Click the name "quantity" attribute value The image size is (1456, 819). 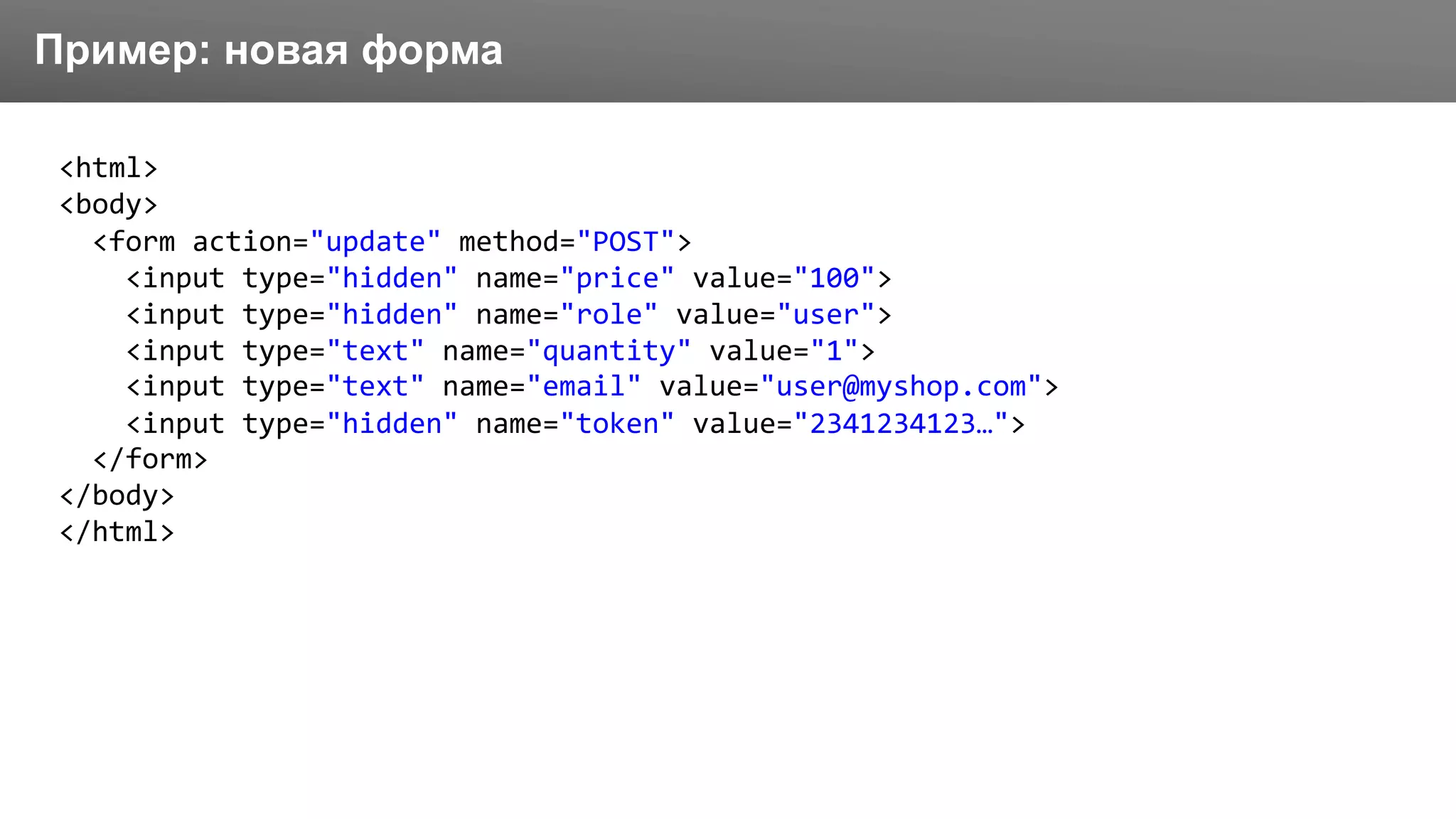[609, 351]
